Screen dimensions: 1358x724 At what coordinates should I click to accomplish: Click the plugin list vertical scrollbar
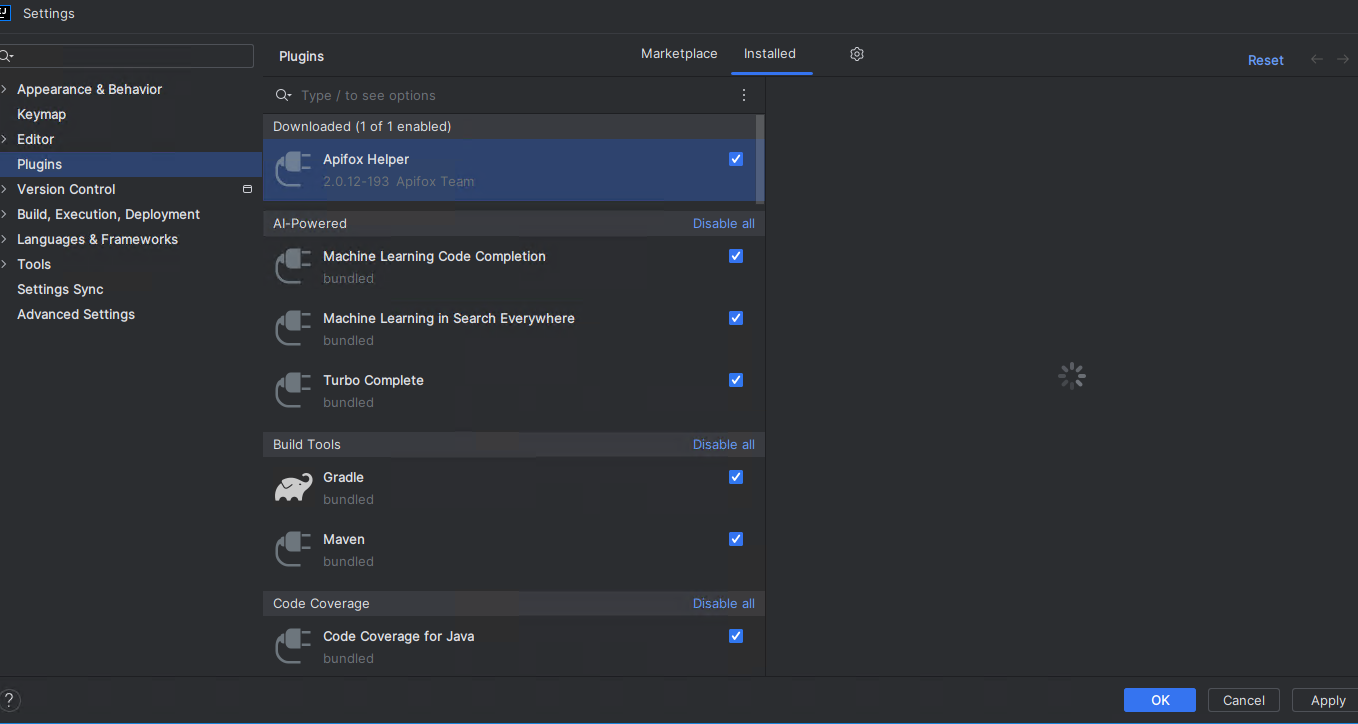click(760, 158)
